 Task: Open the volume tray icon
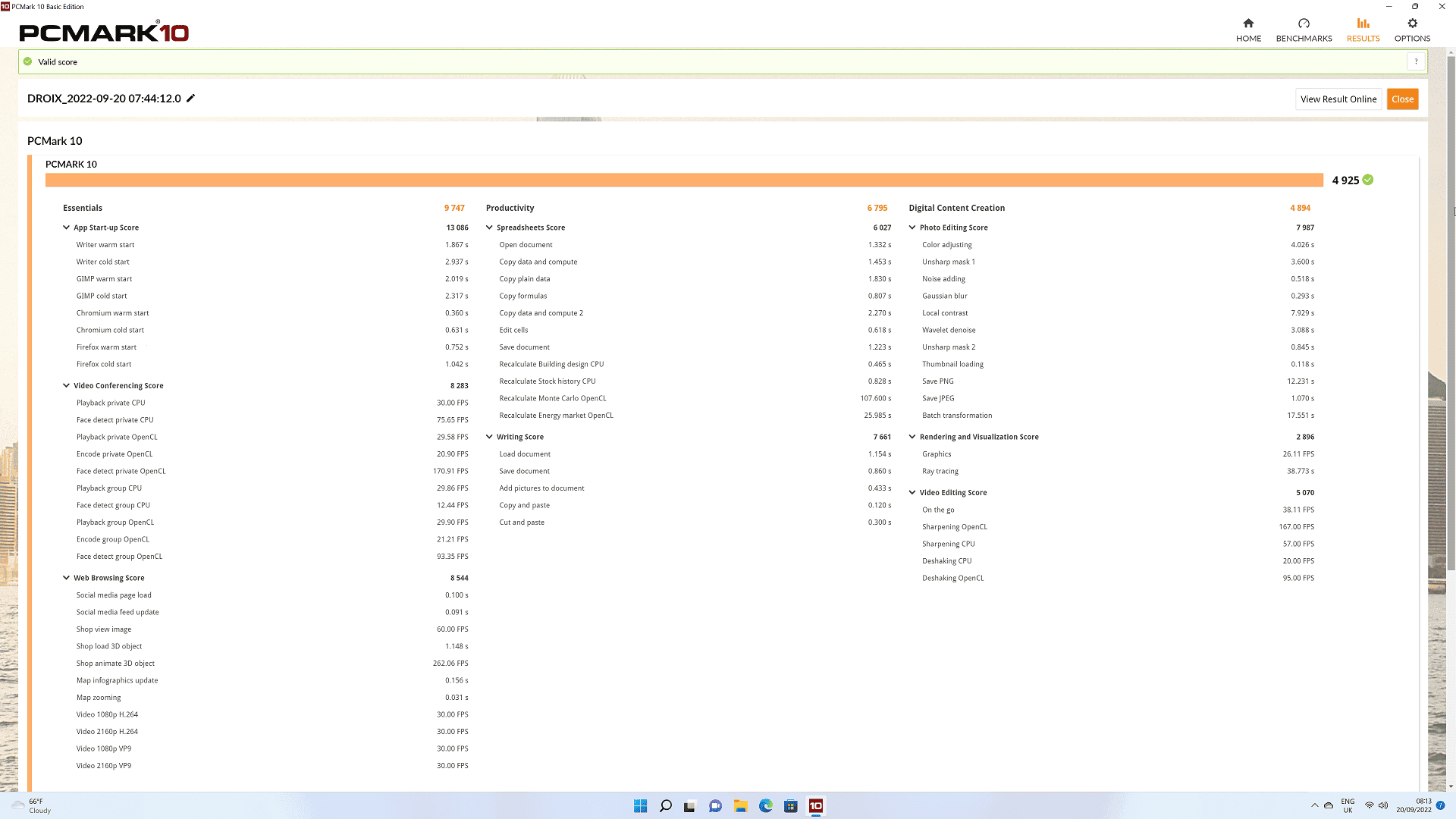pos(1383,805)
